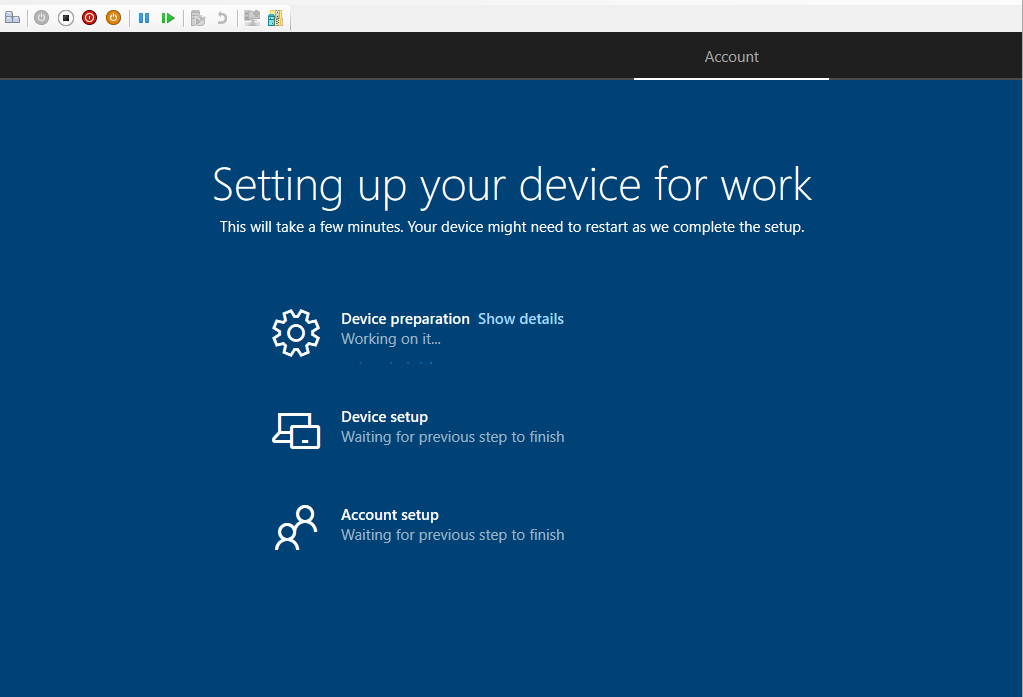Click the grey Start power icon
This screenshot has width=1023, height=697.
[41, 18]
